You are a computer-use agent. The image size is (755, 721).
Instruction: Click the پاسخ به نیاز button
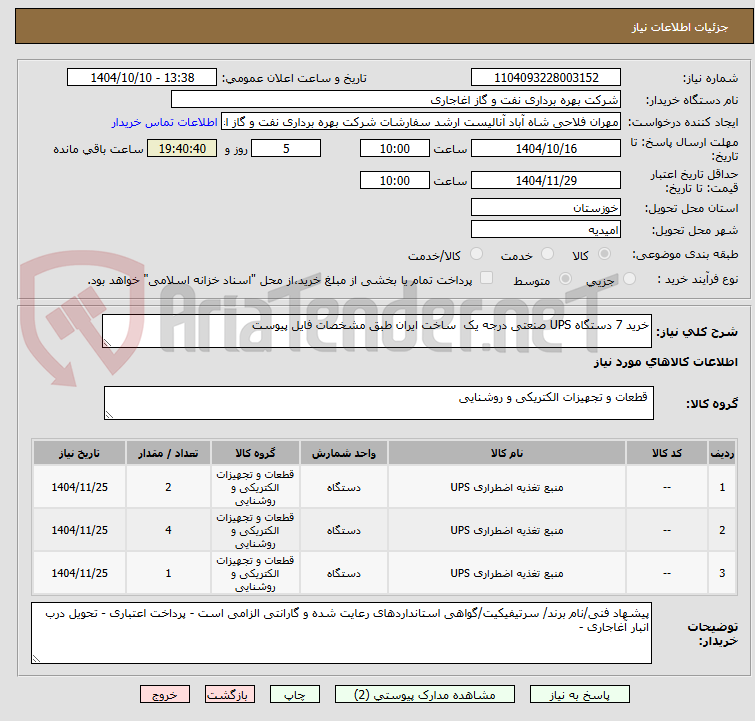580,695
